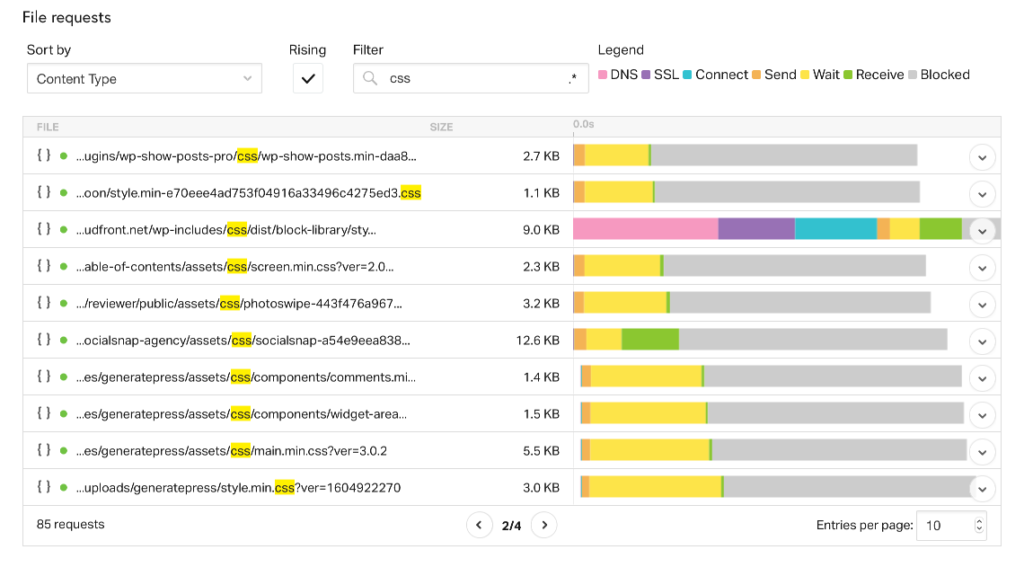The width and height of the screenshot is (1024, 576).
Task: Go to next page of requests
Action: [x=544, y=525]
